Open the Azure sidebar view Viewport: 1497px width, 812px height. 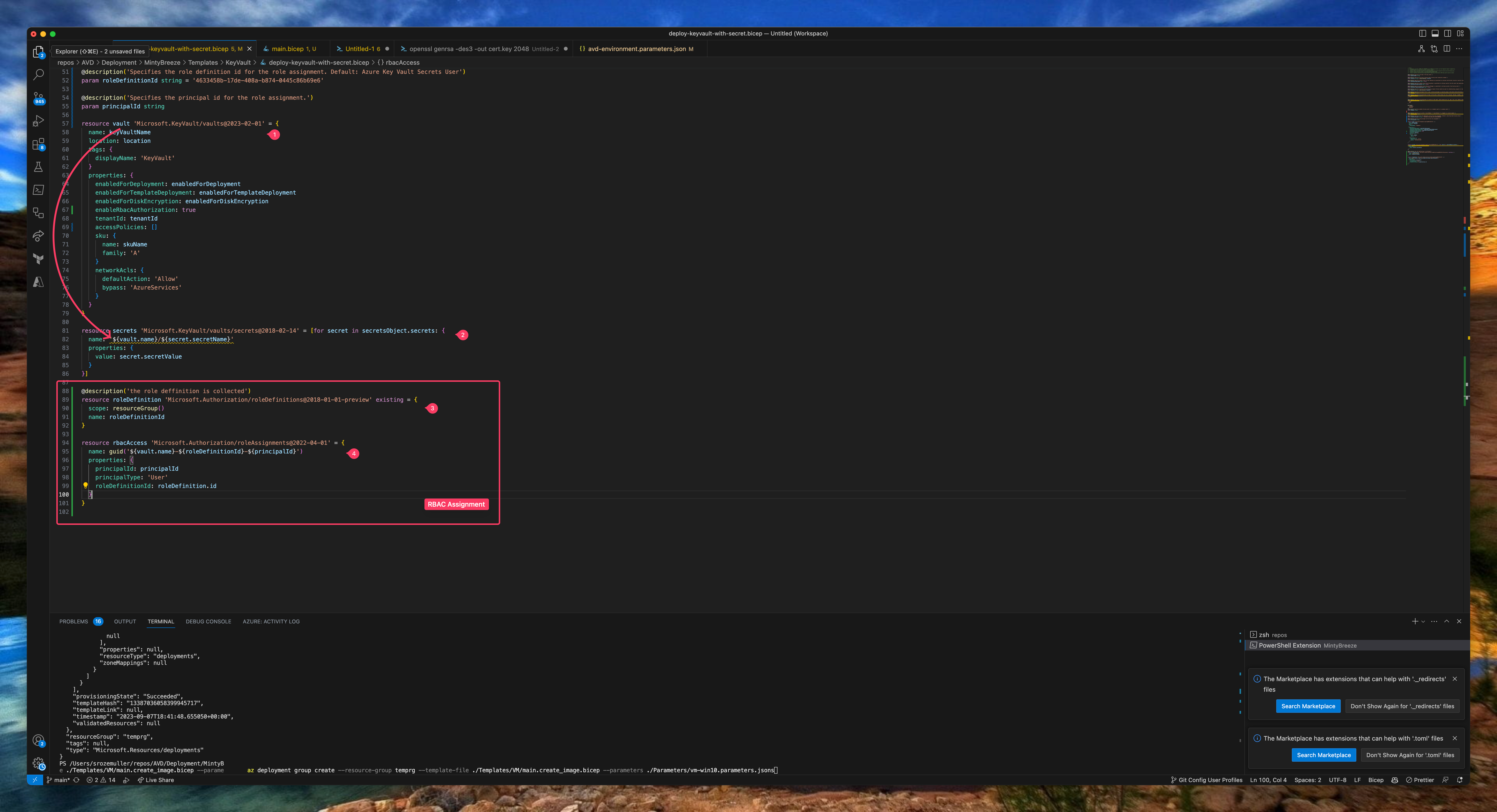38,282
